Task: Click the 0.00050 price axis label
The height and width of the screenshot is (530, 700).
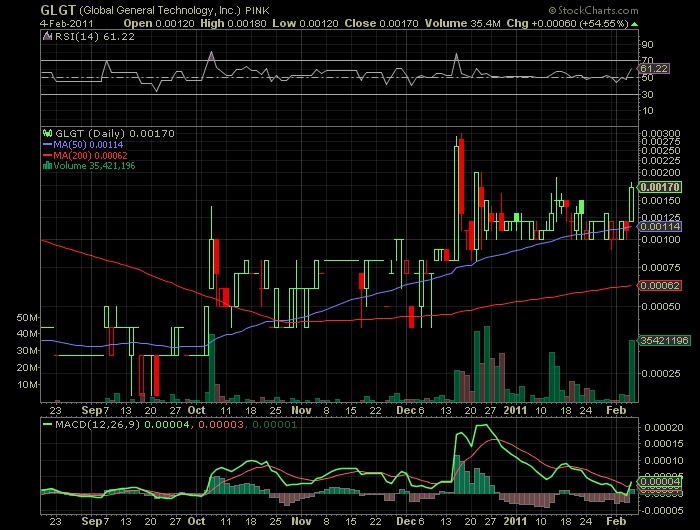Action: 661,306
